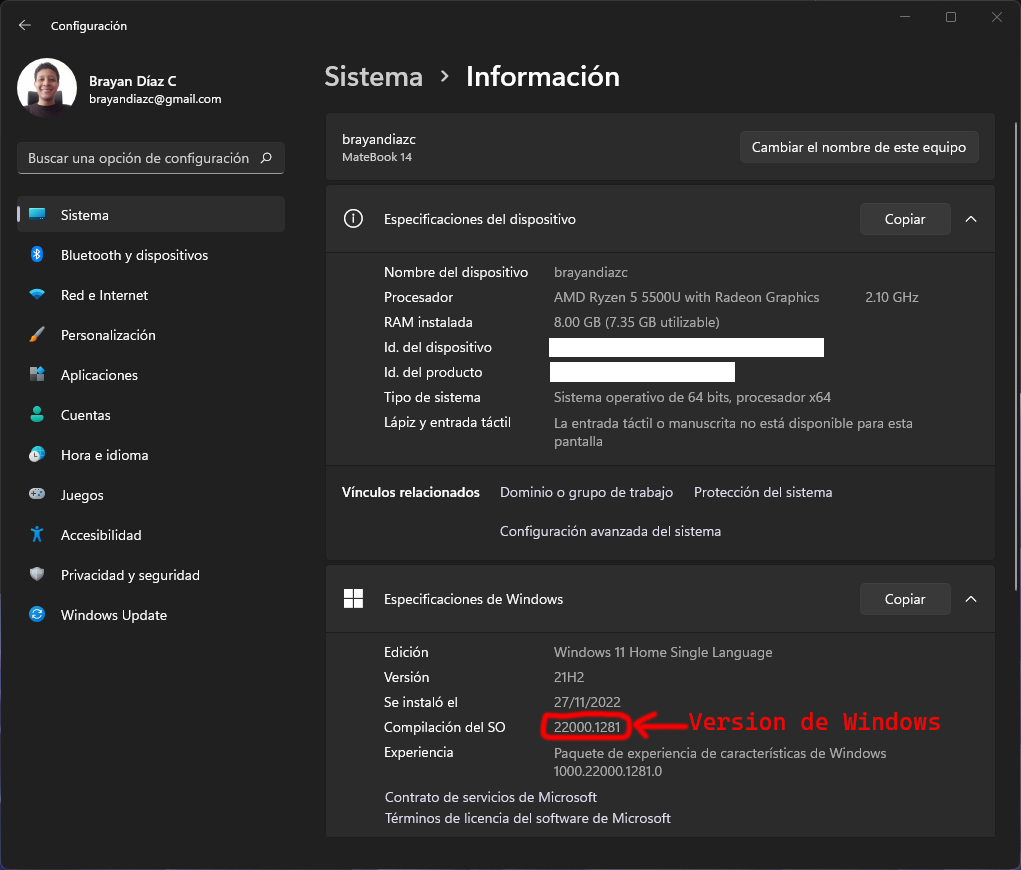Select Cuentas in the sidebar
Viewport: 1021px width, 870px height.
tap(150, 414)
